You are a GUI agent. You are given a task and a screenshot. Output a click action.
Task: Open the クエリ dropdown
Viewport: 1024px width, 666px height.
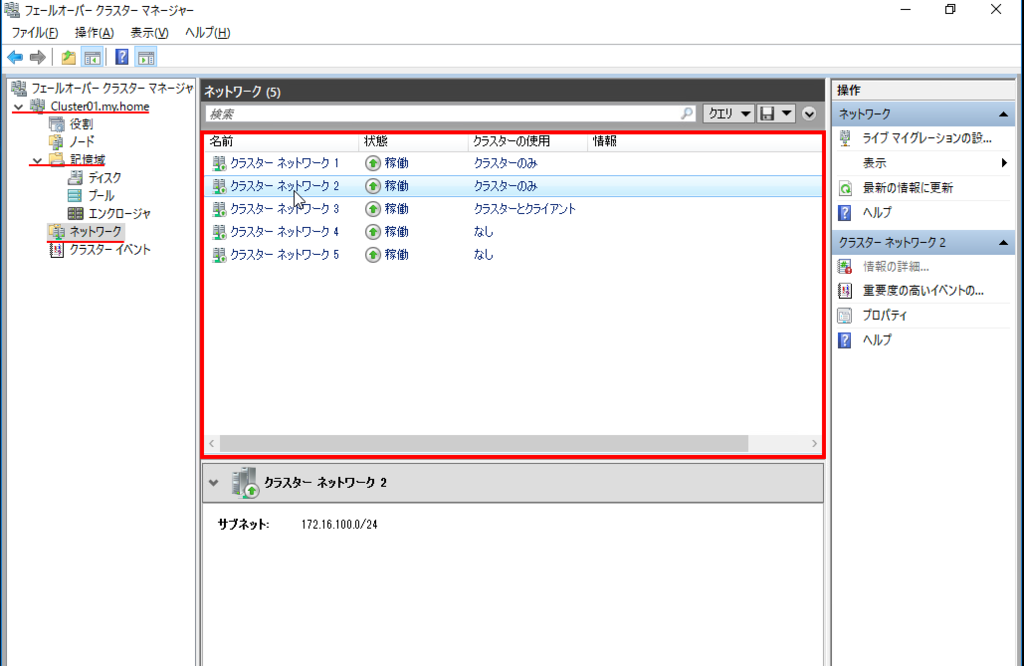(x=728, y=114)
